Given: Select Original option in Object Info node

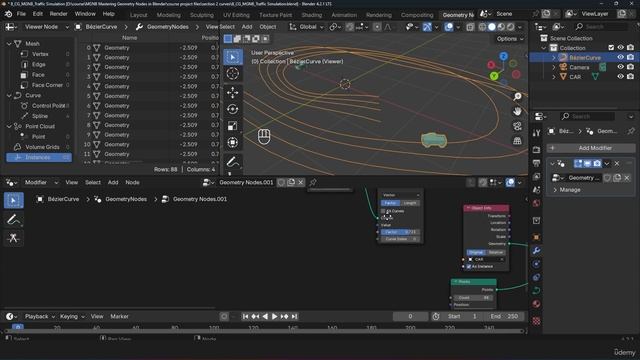Looking at the screenshot, I should [x=476, y=252].
